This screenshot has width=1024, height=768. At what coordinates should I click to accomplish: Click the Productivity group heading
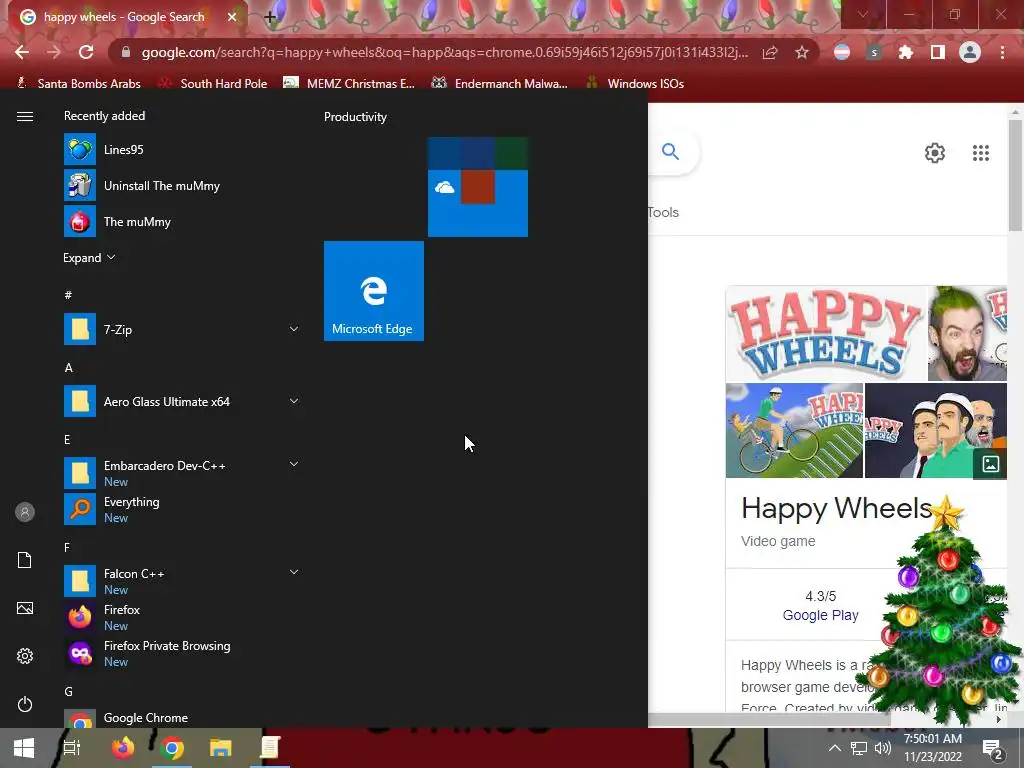(x=355, y=117)
